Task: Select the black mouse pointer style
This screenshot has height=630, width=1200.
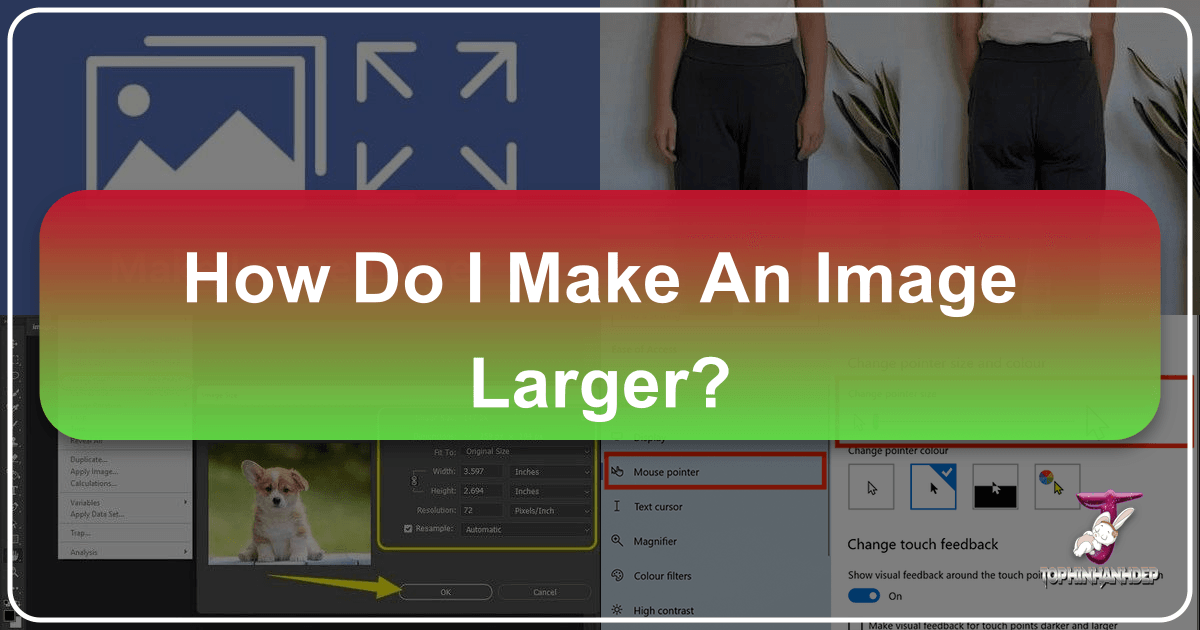Action: pyautogui.click(x=994, y=487)
